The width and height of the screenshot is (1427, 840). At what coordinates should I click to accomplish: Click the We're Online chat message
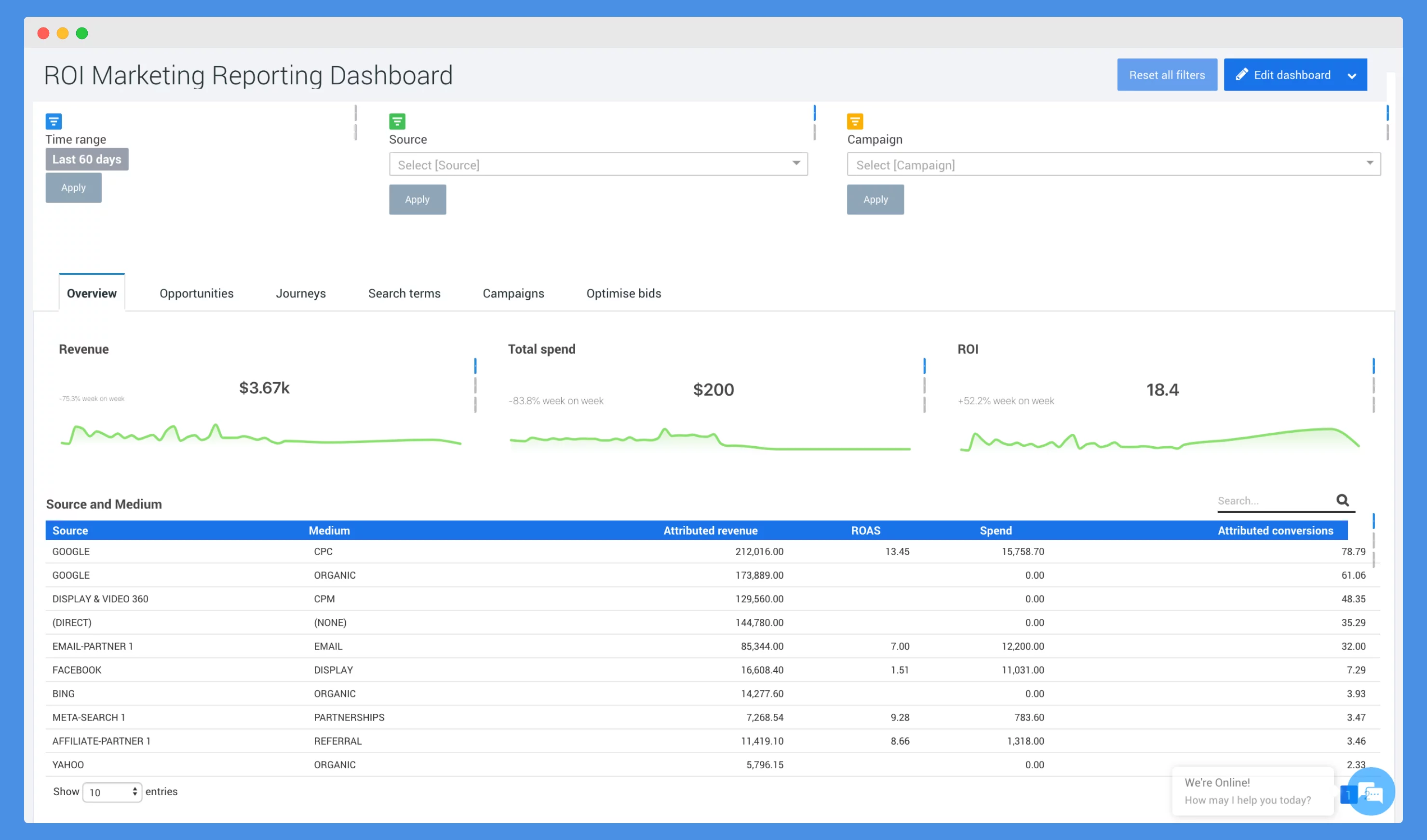pos(1253,791)
